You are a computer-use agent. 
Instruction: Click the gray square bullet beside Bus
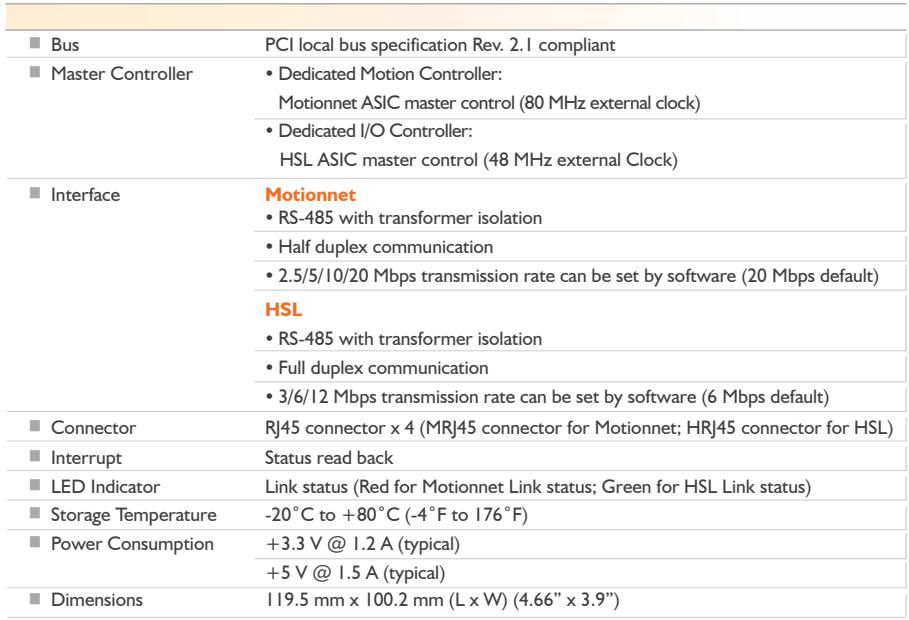point(35,43)
